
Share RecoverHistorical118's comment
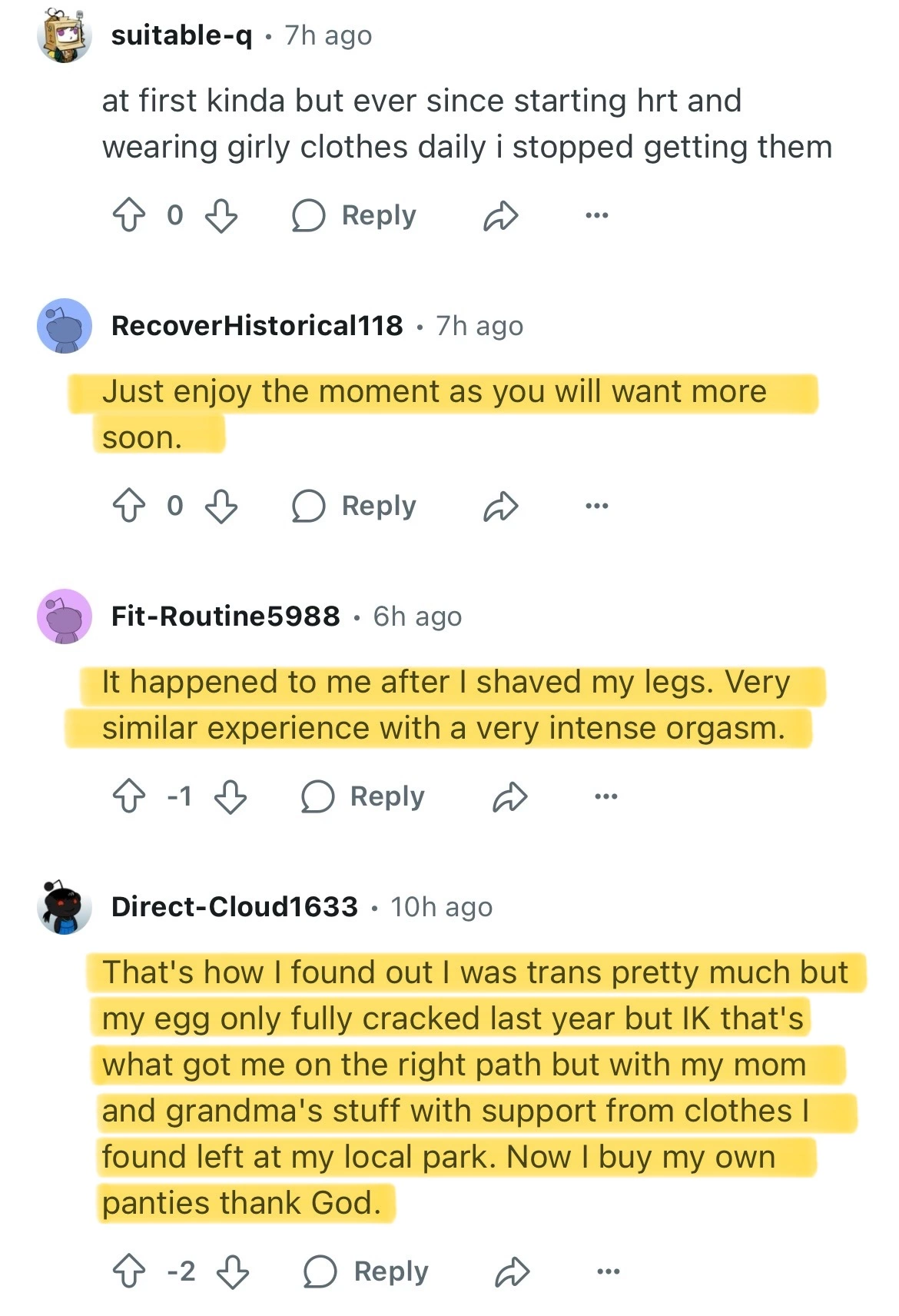(x=501, y=507)
